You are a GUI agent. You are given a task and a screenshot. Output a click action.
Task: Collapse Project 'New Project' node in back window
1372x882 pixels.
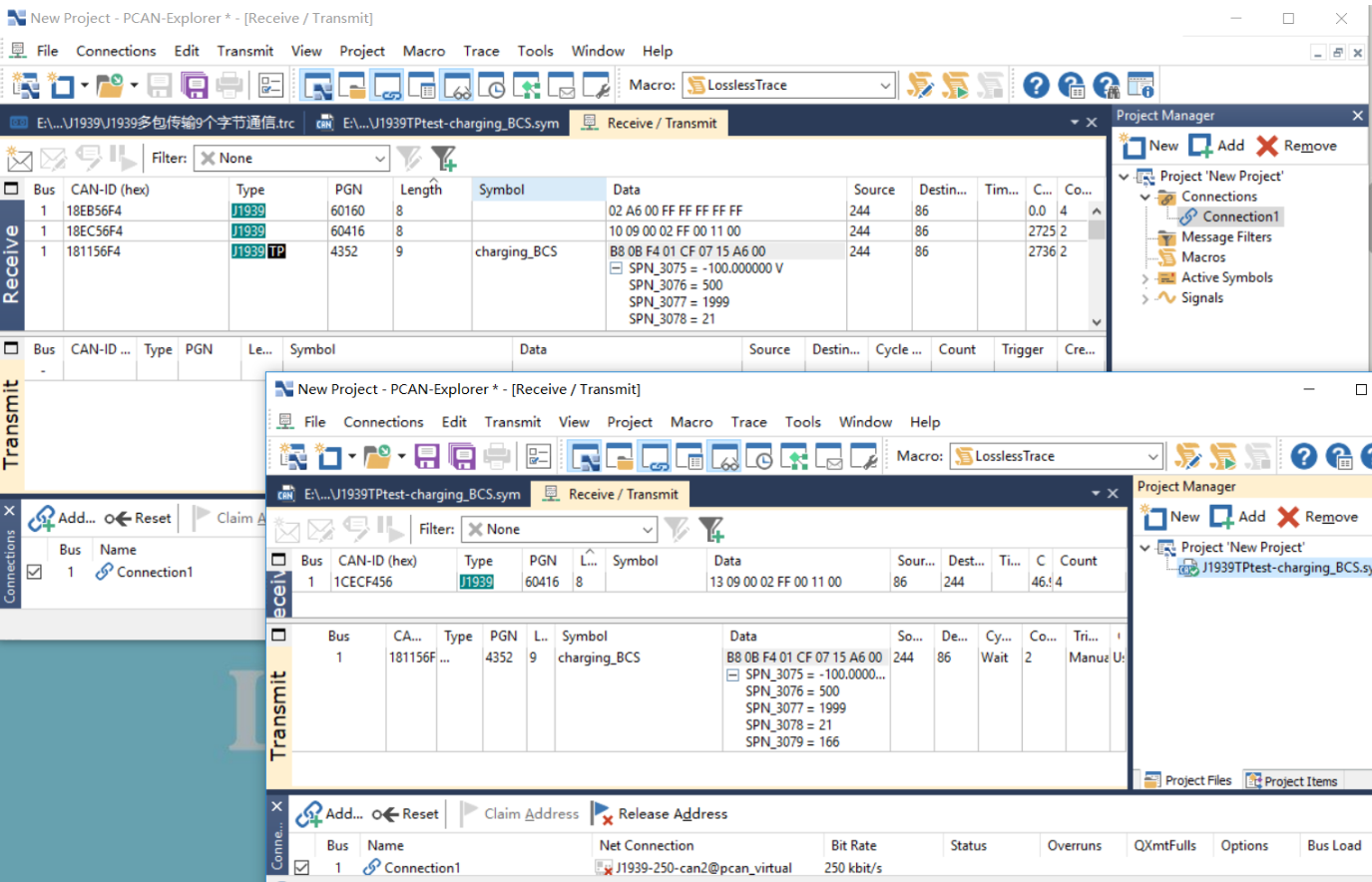pos(1125,177)
